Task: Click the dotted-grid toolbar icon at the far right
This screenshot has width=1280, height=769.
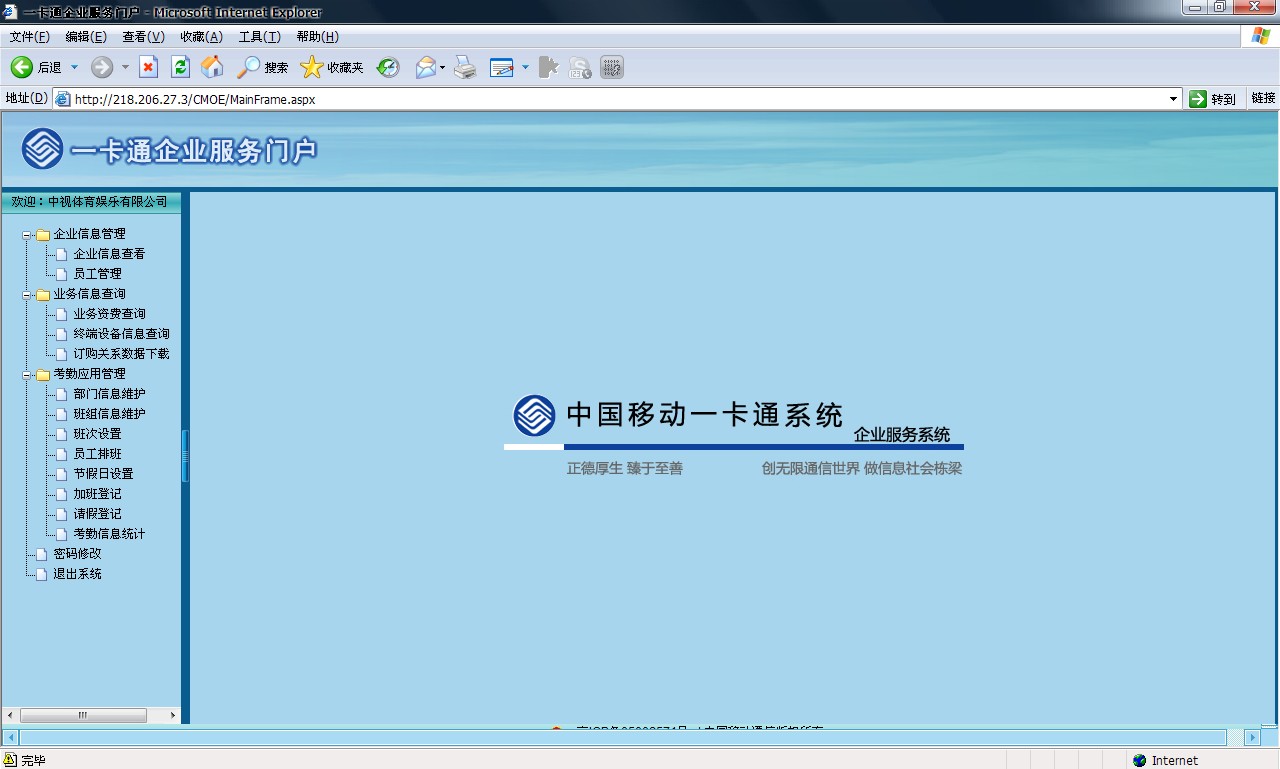Action: 612,67
